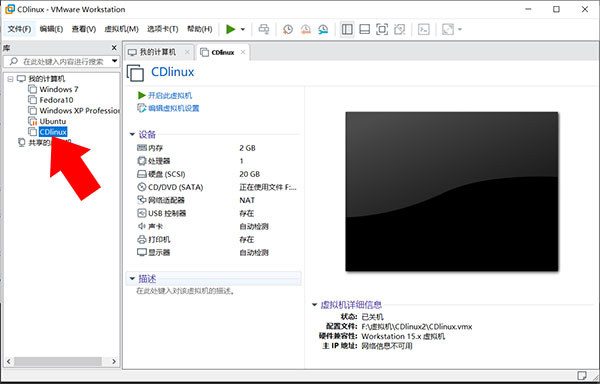
Task: Toggle the thumbnail bar view icon
Action: tap(365, 29)
